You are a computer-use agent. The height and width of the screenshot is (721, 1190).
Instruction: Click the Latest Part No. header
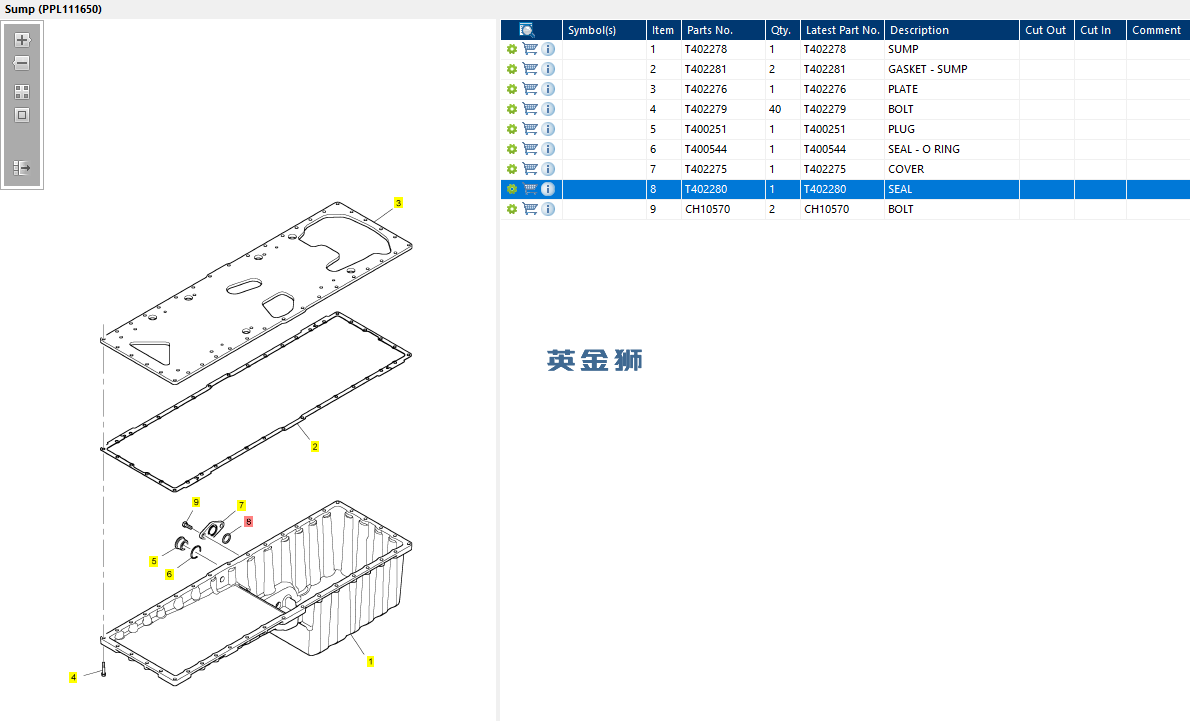tap(842, 30)
